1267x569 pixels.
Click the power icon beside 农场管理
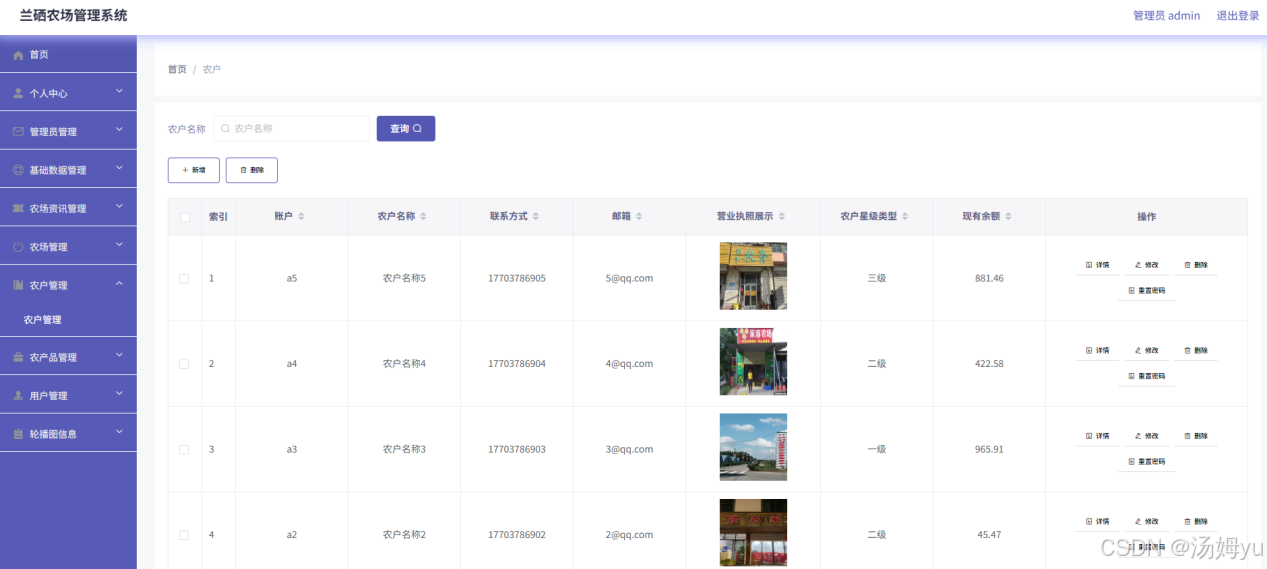(x=18, y=246)
